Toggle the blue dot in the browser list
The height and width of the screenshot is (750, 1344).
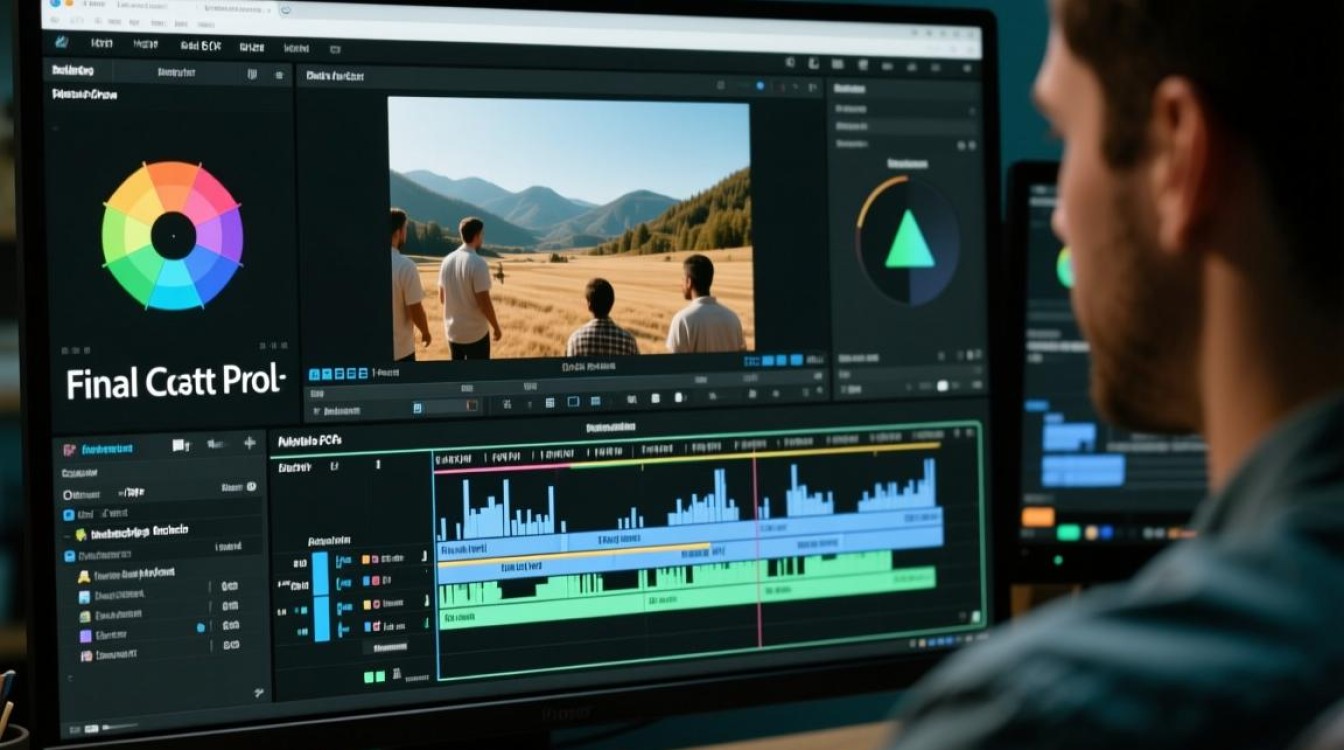point(201,627)
